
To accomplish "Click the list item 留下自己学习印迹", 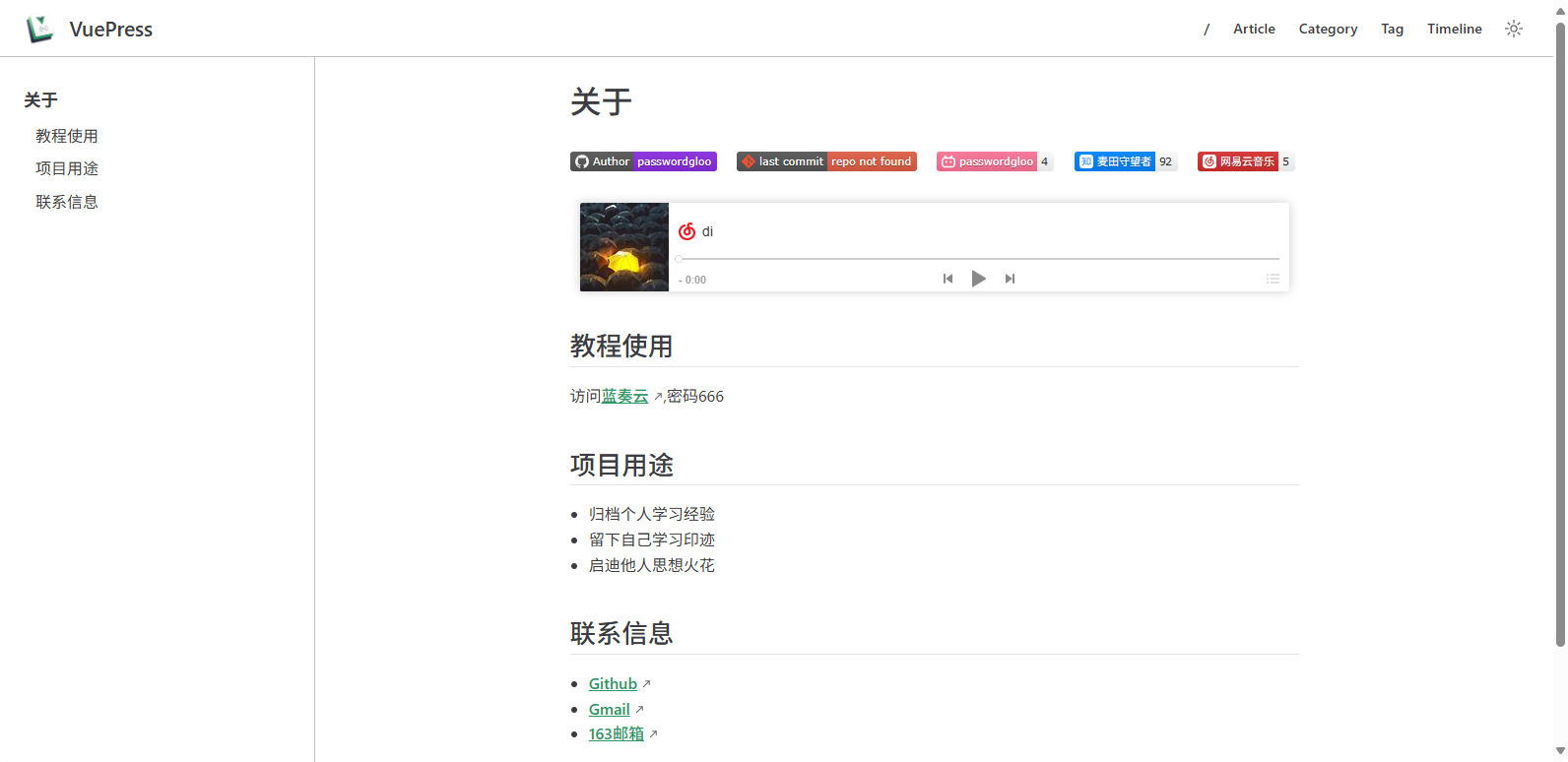I will 652,540.
